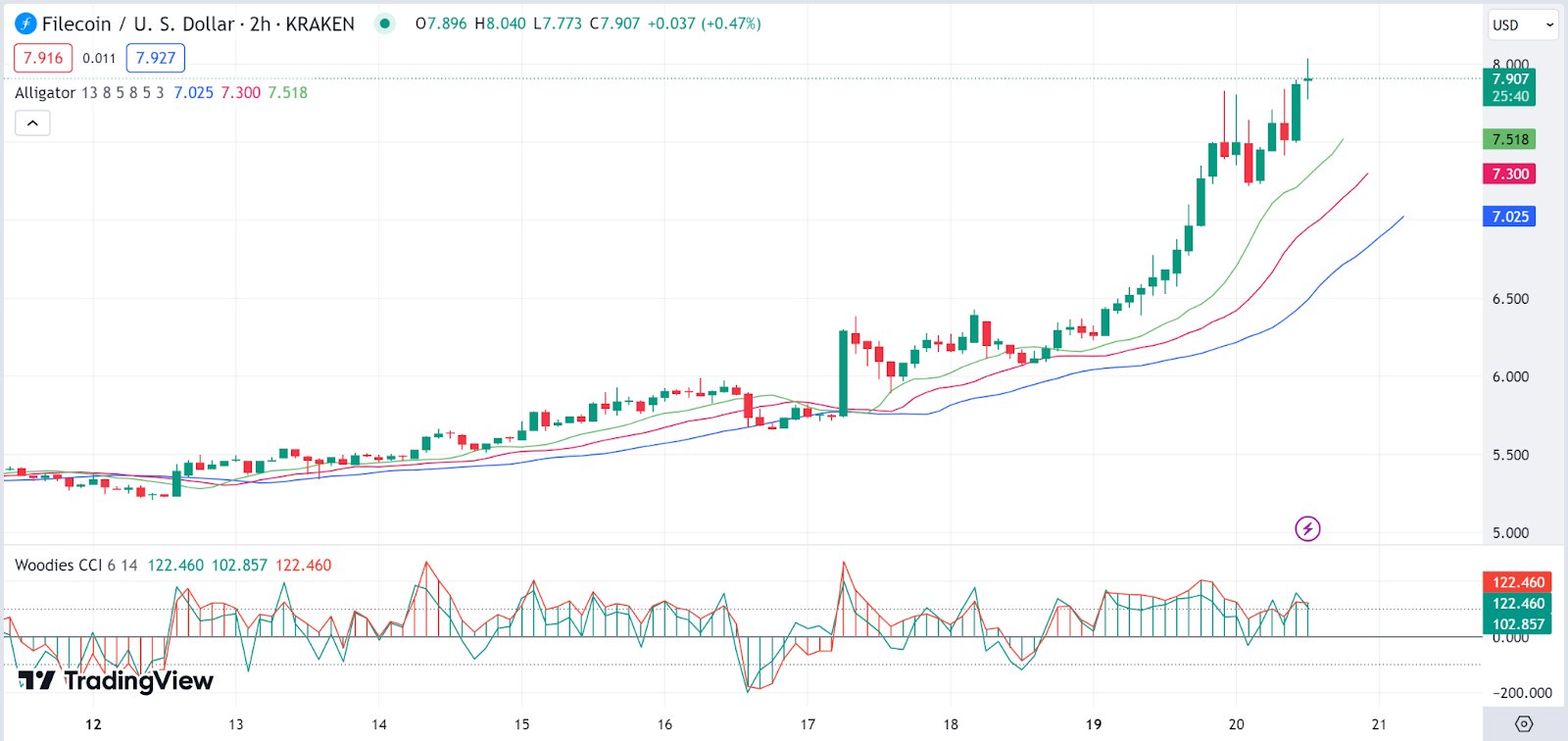Click date 21 on time axis
Screen dimensions: 1568x741
point(1380,724)
